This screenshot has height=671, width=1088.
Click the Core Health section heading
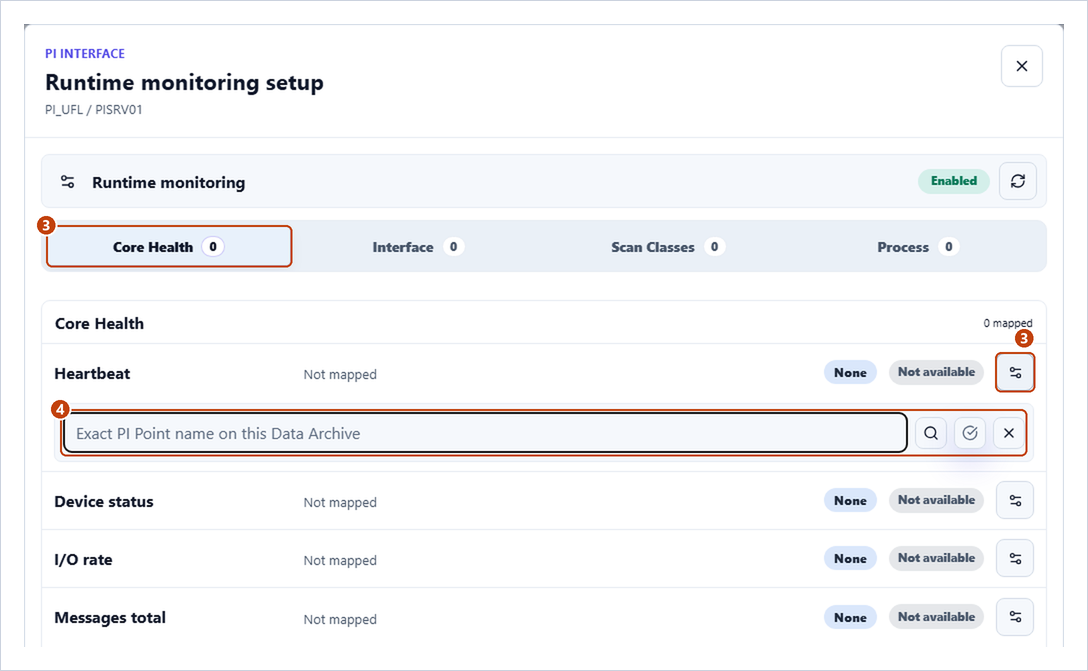pos(99,323)
